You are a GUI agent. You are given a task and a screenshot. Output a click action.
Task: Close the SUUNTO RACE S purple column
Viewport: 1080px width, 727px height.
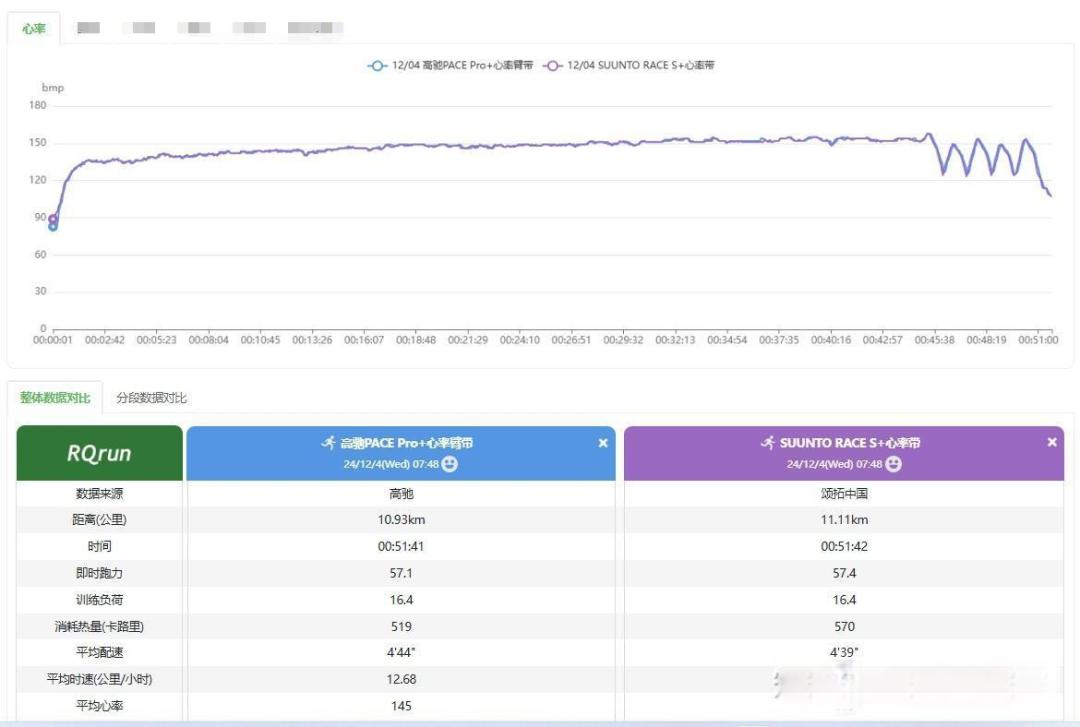coord(1052,442)
